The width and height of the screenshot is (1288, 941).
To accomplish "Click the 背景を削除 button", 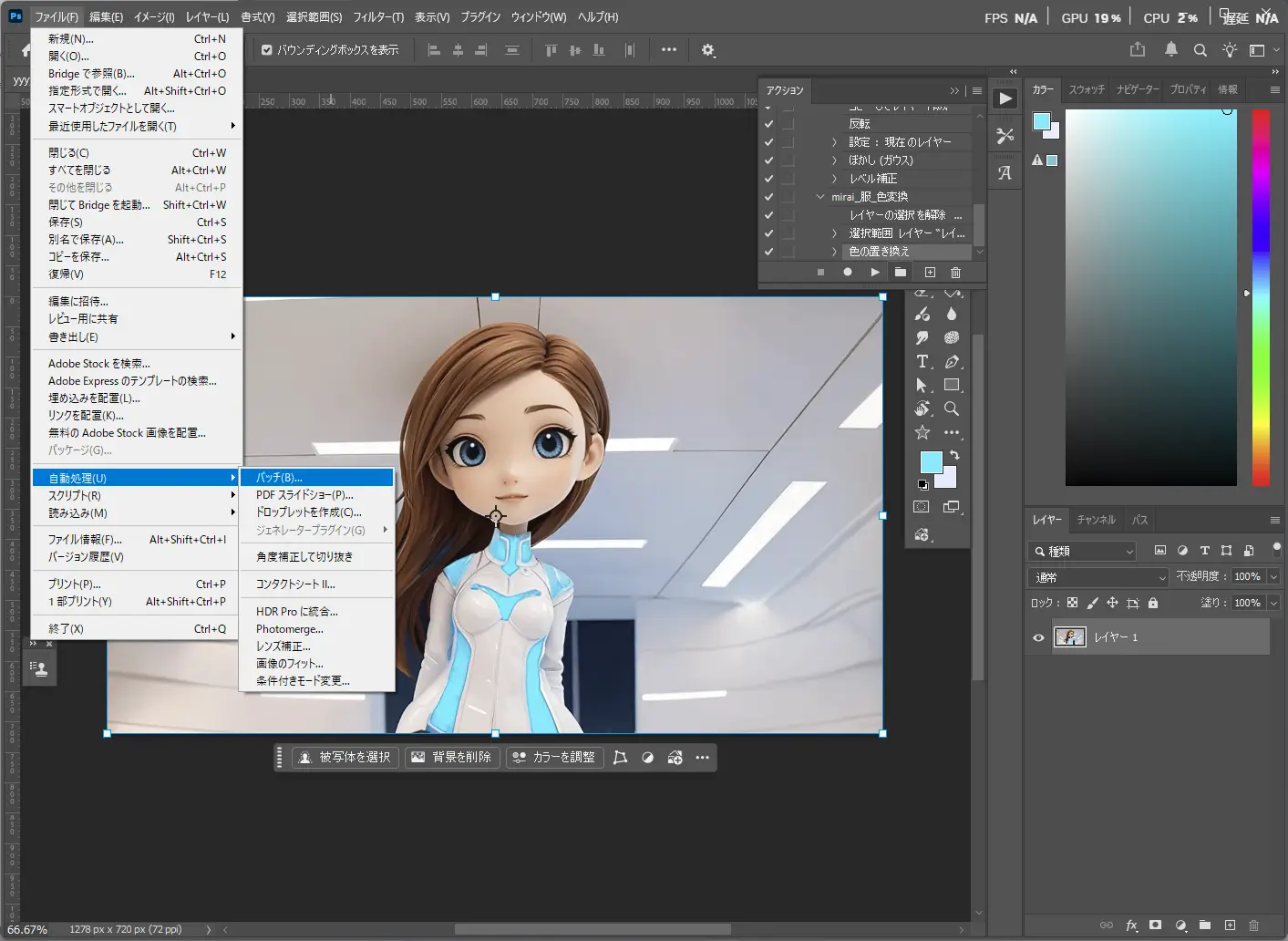I will click(x=452, y=758).
